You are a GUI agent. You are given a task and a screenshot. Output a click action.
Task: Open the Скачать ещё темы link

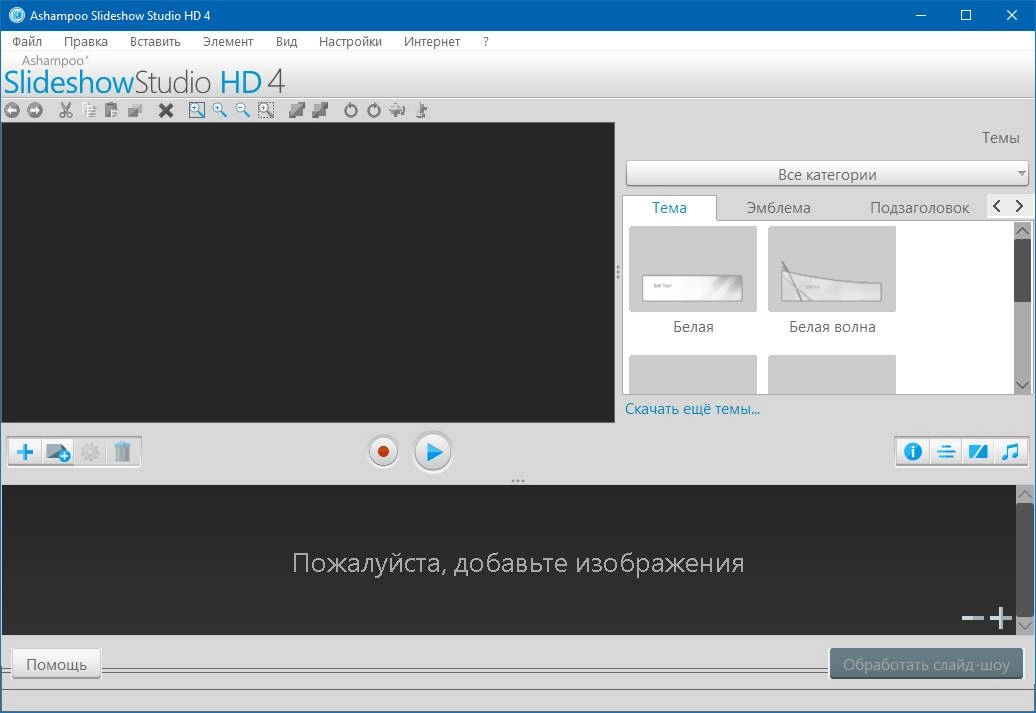pyautogui.click(x=692, y=408)
